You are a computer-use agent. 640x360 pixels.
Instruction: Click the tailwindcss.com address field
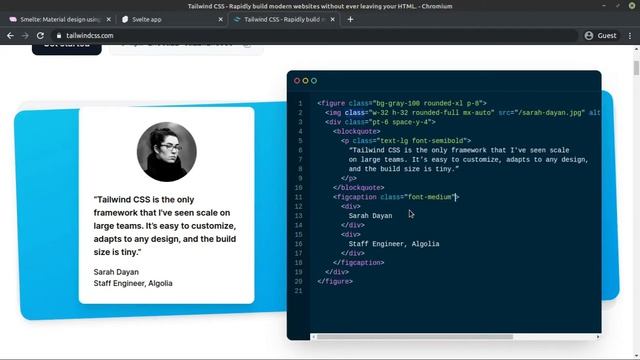314,36
